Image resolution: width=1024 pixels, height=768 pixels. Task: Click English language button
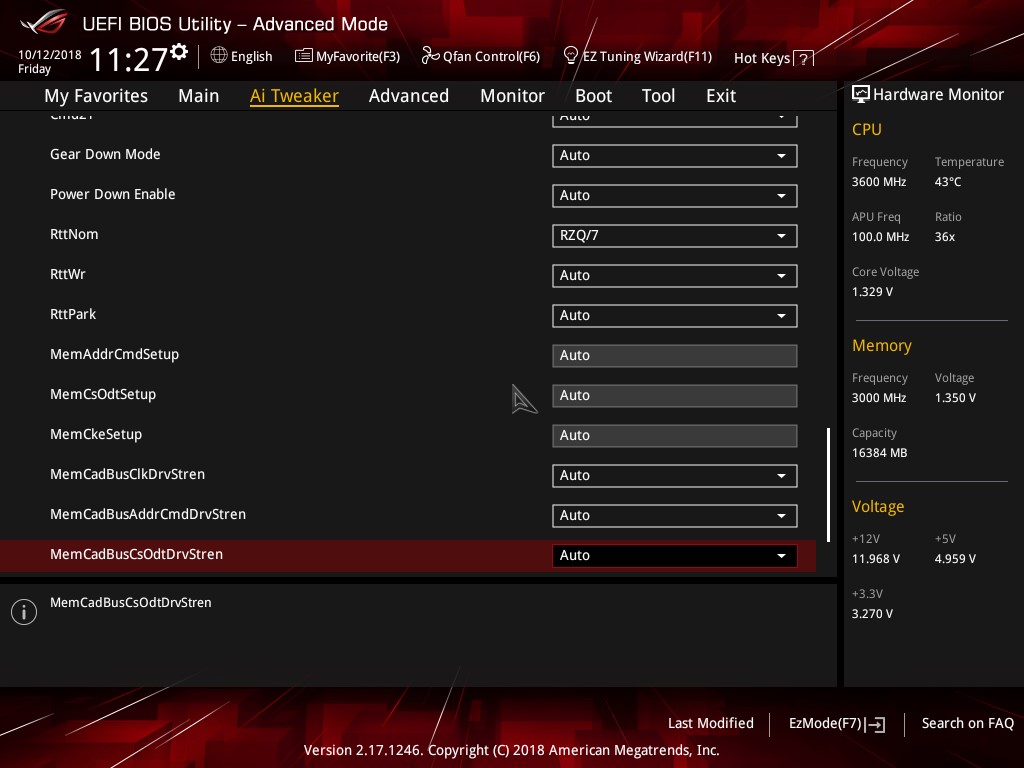(x=242, y=56)
